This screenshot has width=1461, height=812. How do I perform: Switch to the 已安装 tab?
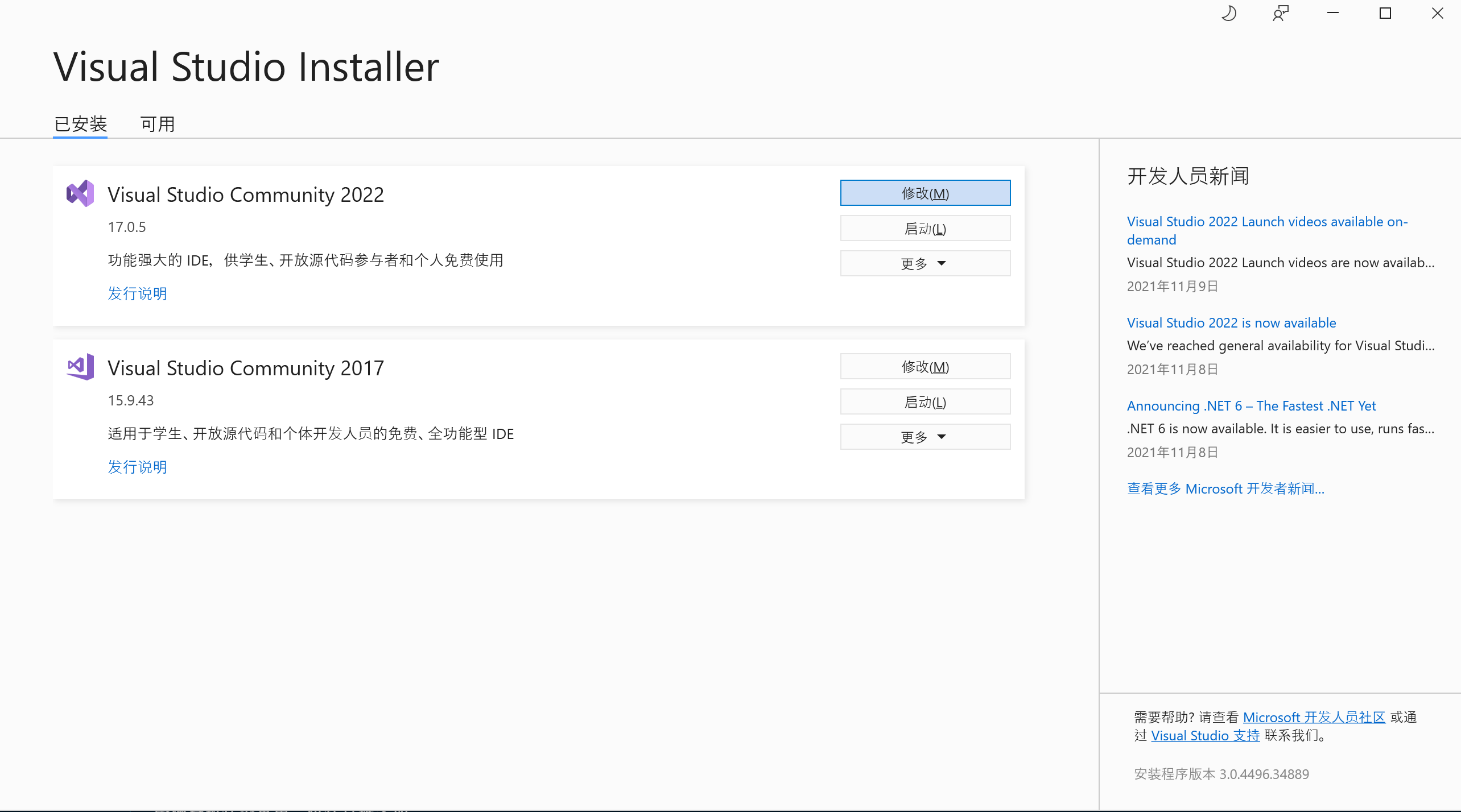click(80, 123)
